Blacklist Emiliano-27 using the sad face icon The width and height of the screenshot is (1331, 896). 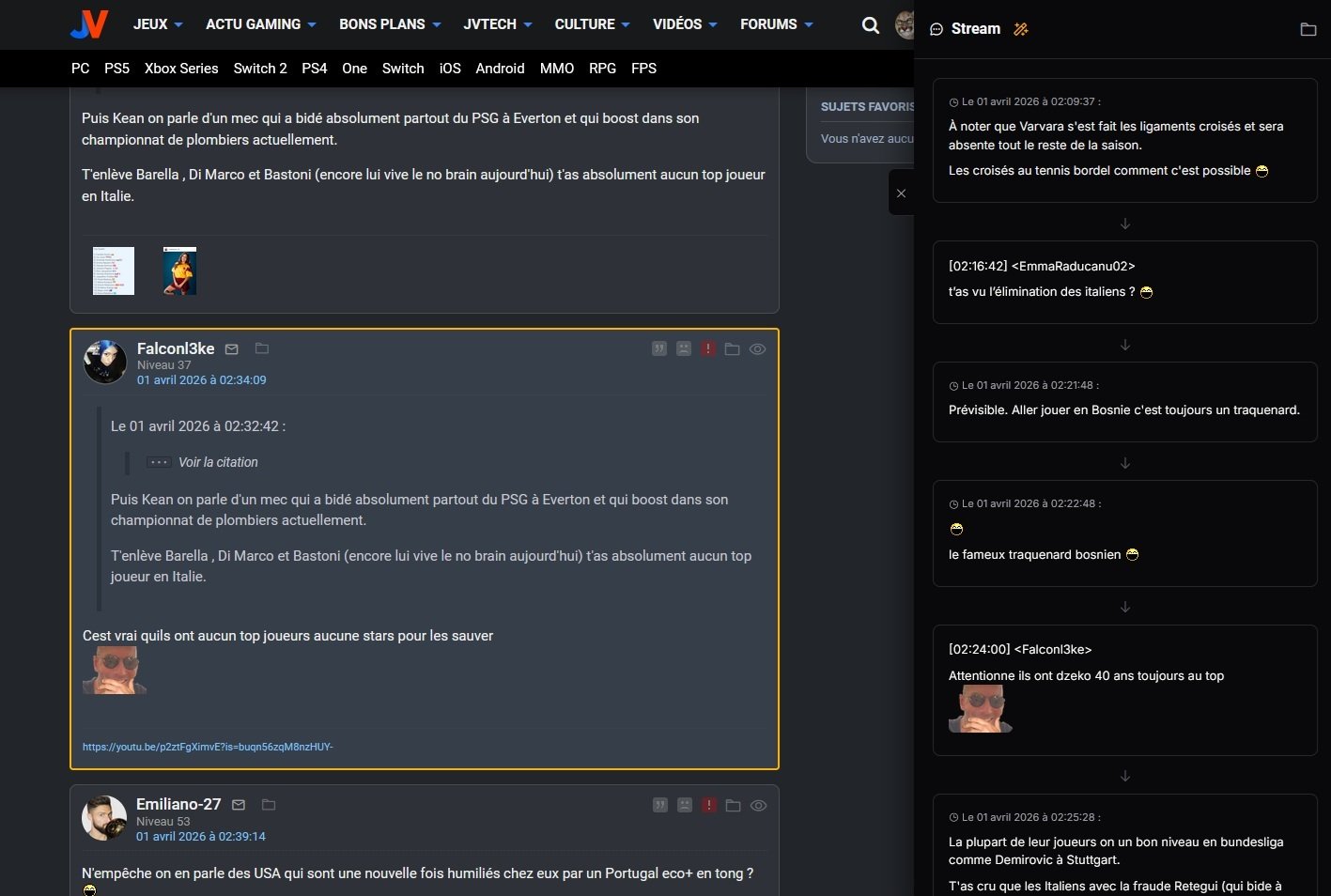pyautogui.click(x=685, y=805)
